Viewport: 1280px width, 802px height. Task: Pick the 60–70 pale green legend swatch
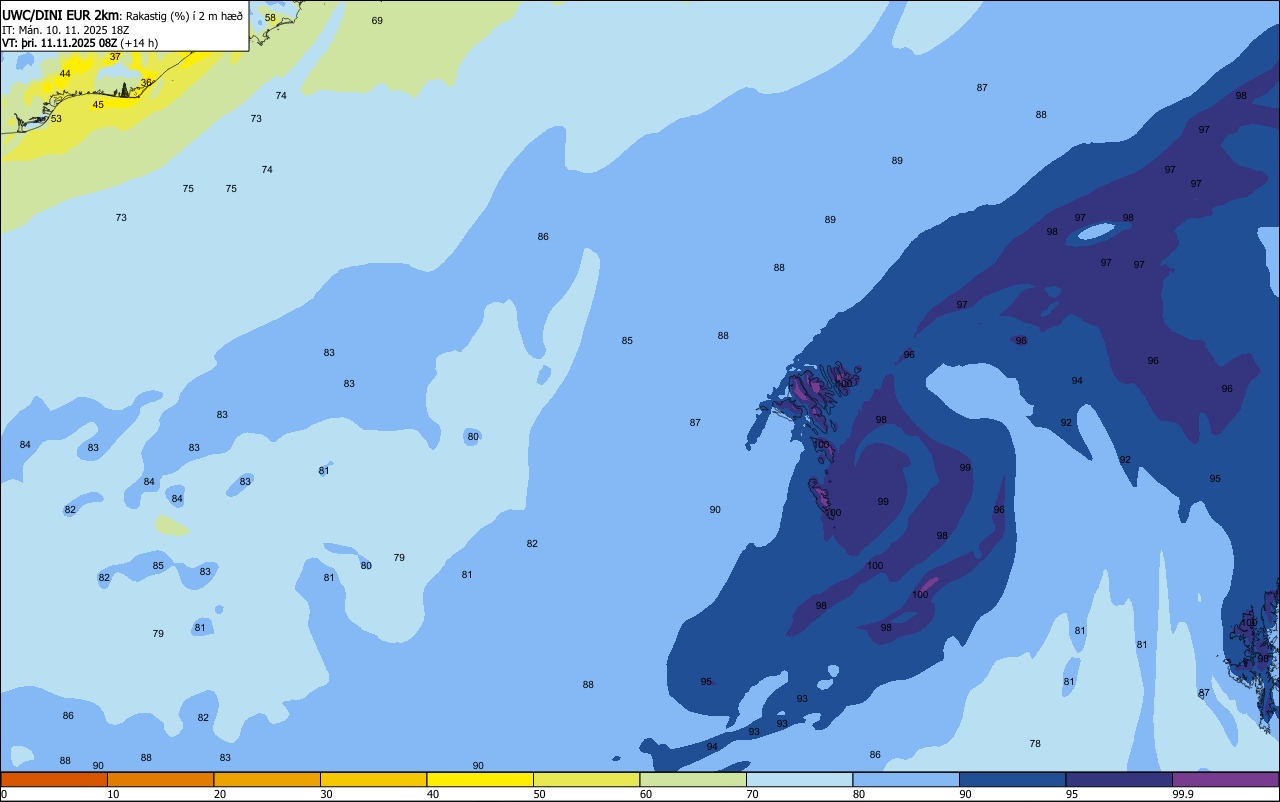693,779
